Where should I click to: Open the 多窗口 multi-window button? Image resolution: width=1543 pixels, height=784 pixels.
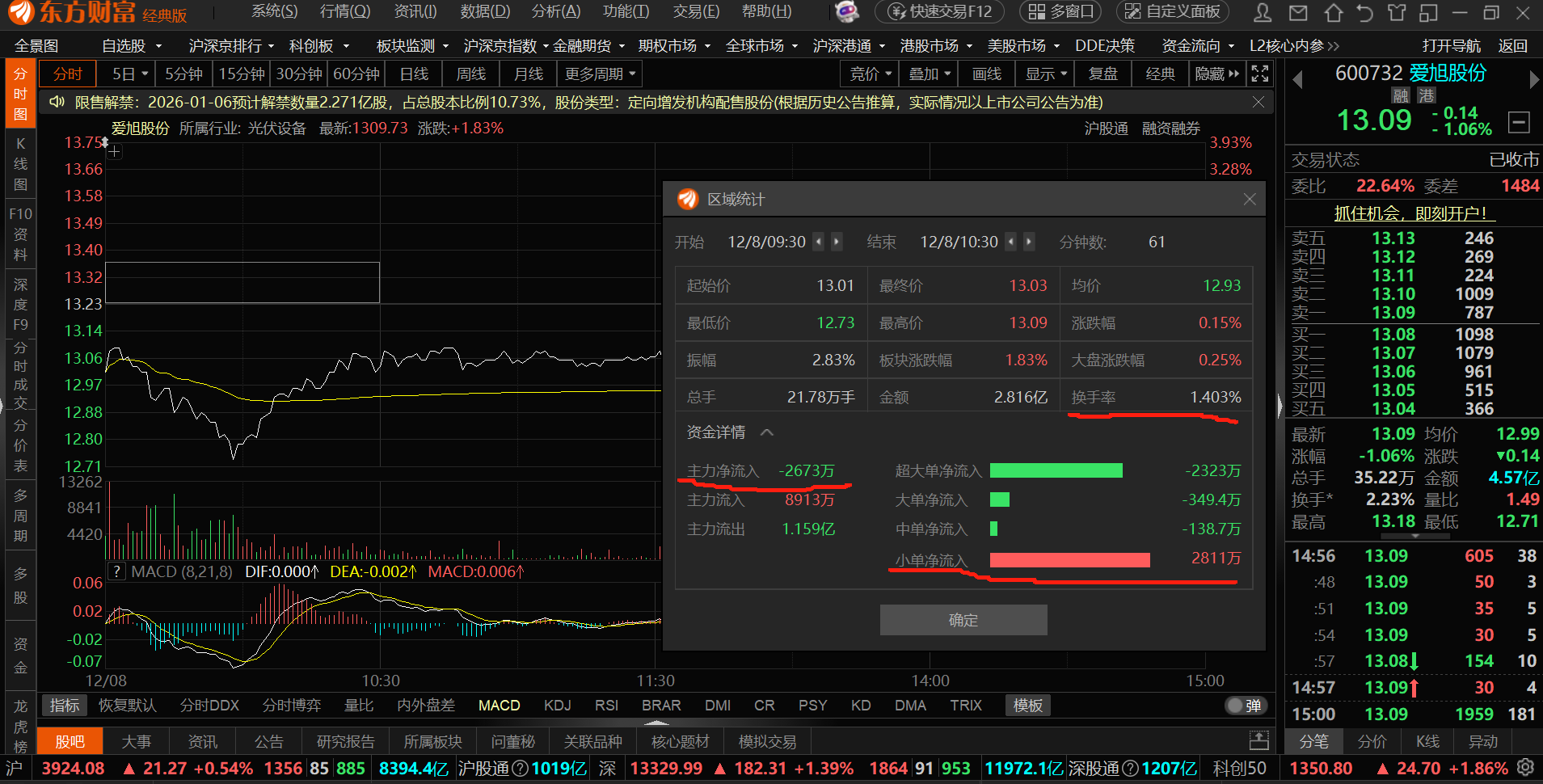[x=1061, y=11]
